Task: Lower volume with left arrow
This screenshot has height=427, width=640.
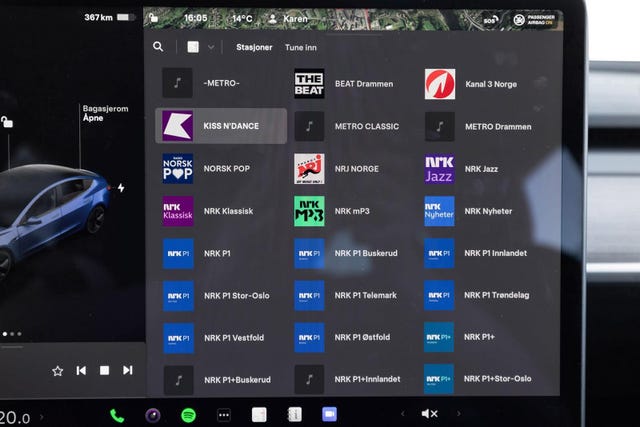Action: [402, 414]
